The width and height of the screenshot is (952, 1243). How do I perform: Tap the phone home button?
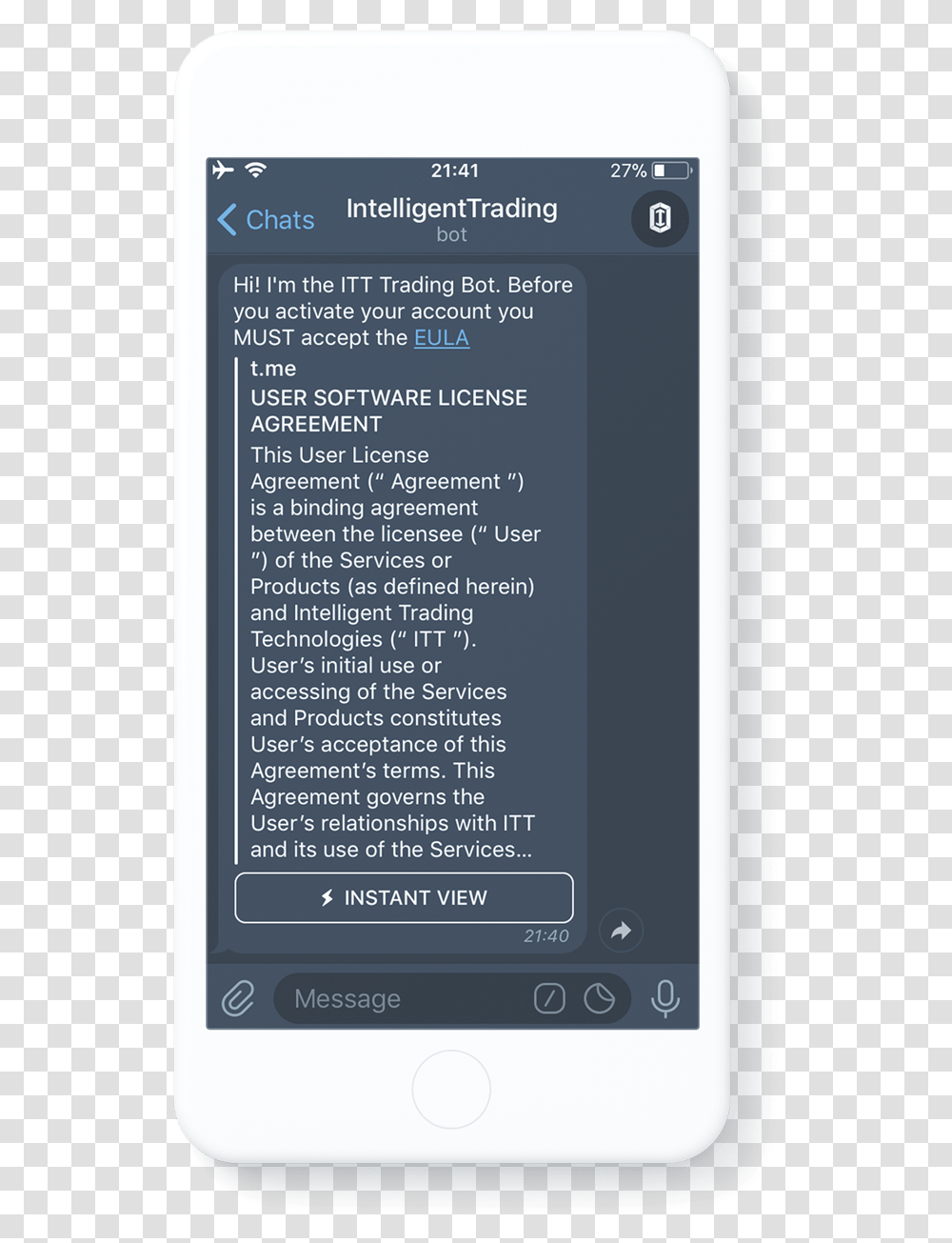[x=451, y=1089]
